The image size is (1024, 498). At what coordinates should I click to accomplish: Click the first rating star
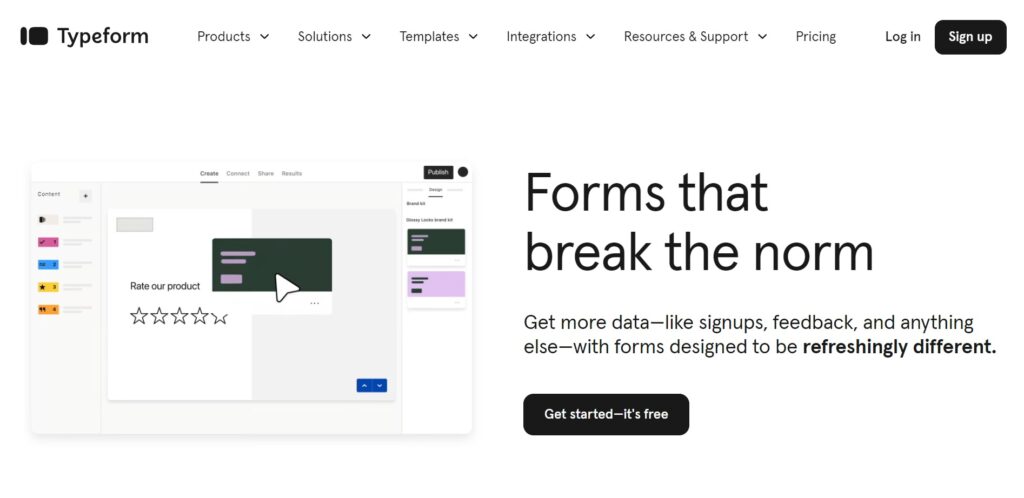coord(139,316)
